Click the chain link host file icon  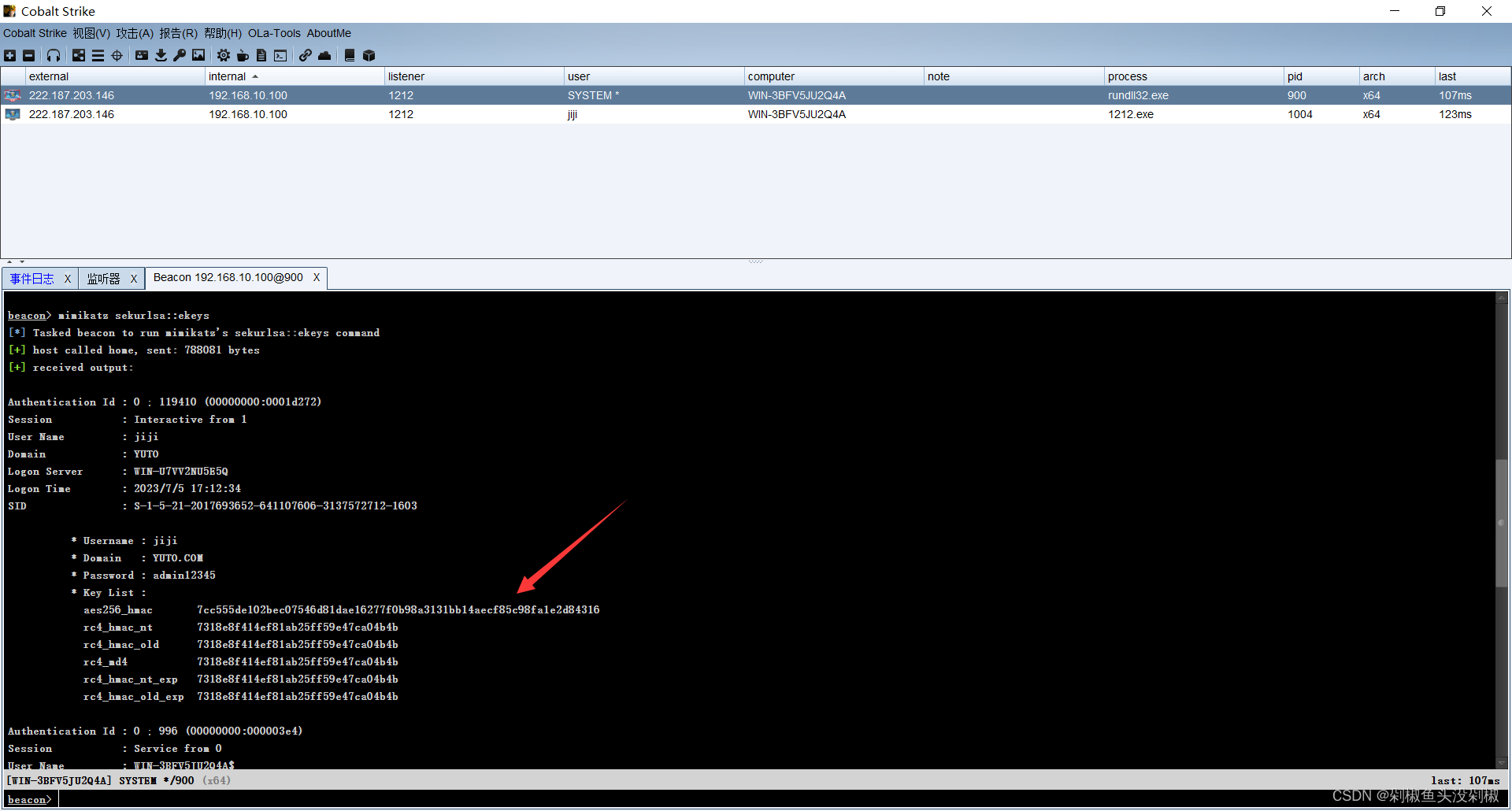306,55
